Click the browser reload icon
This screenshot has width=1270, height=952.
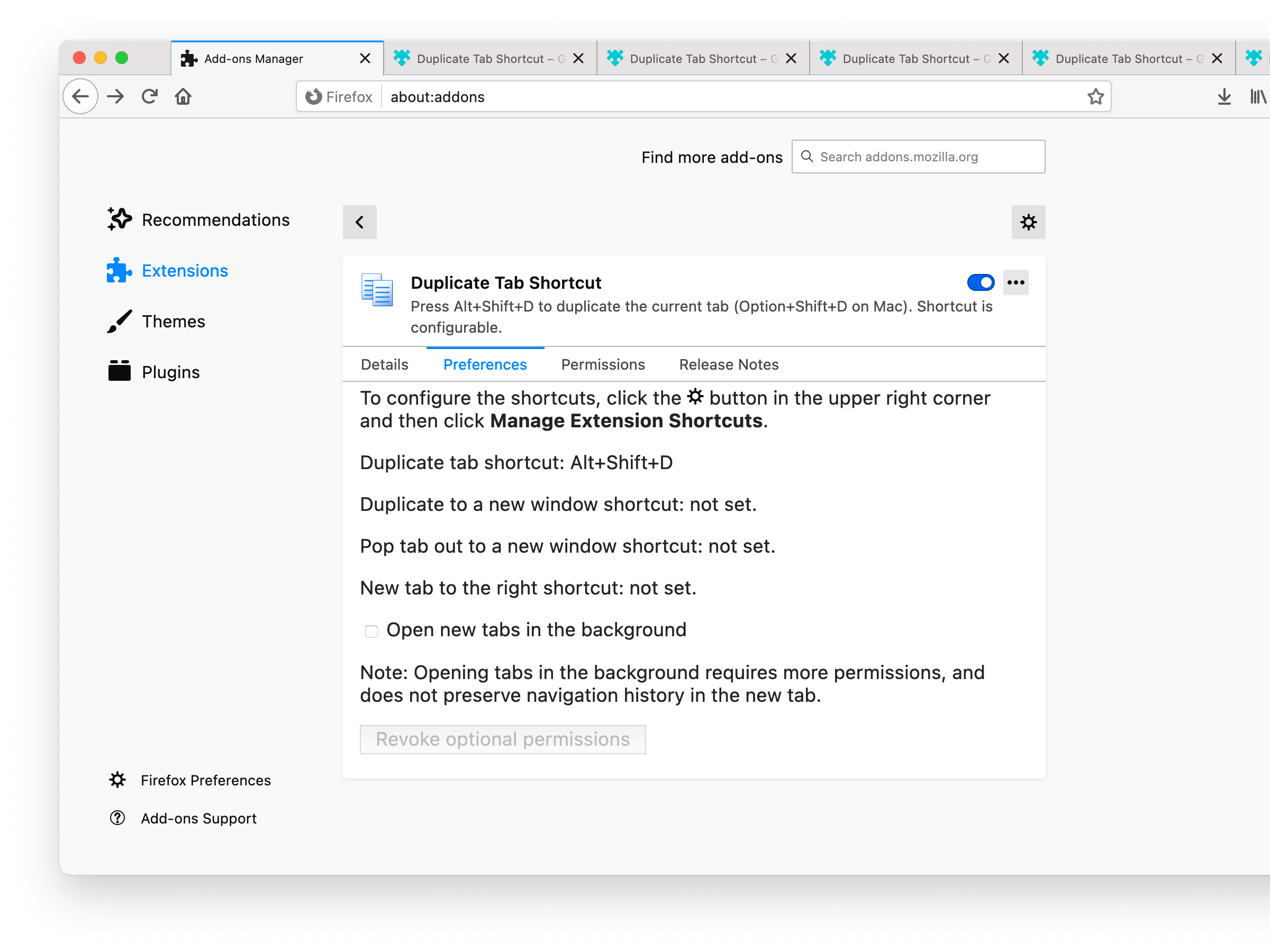tap(149, 96)
